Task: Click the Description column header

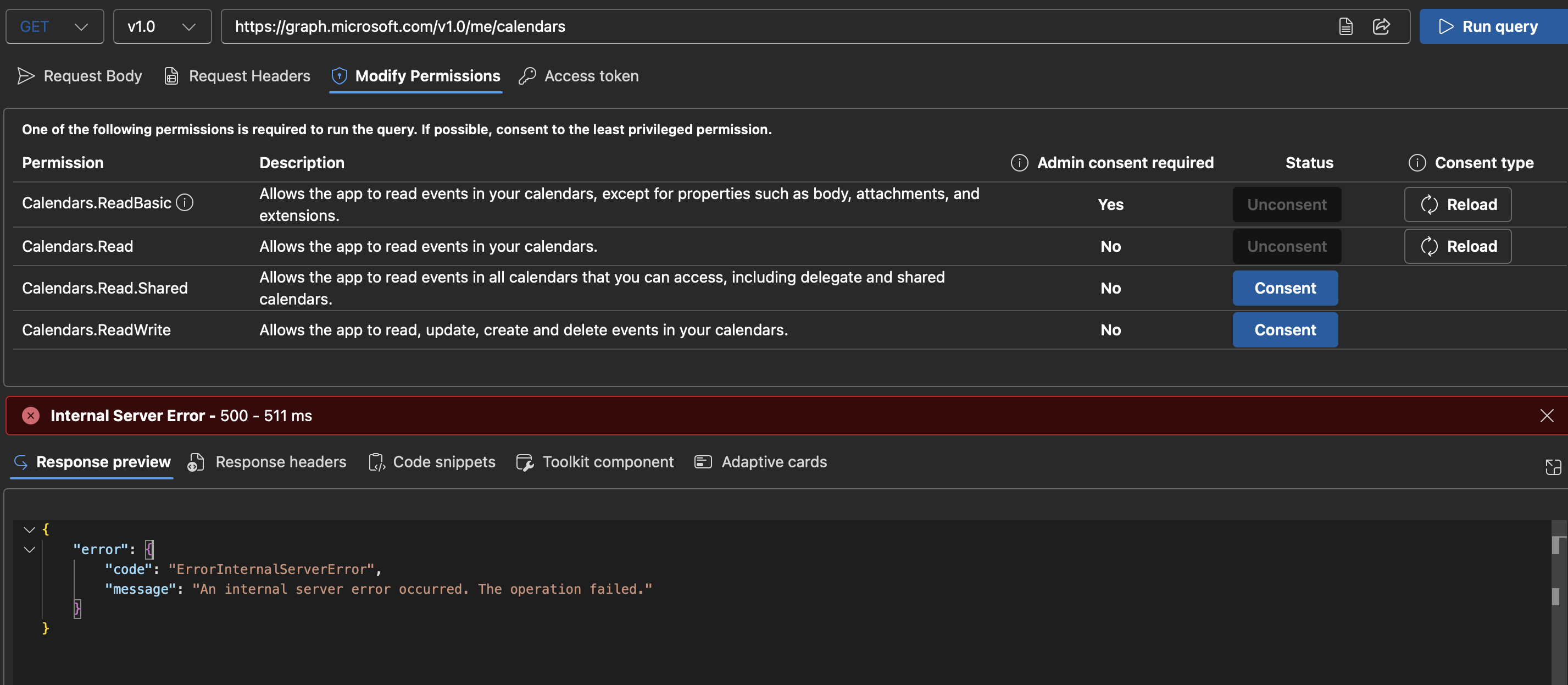Action: [302, 163]
